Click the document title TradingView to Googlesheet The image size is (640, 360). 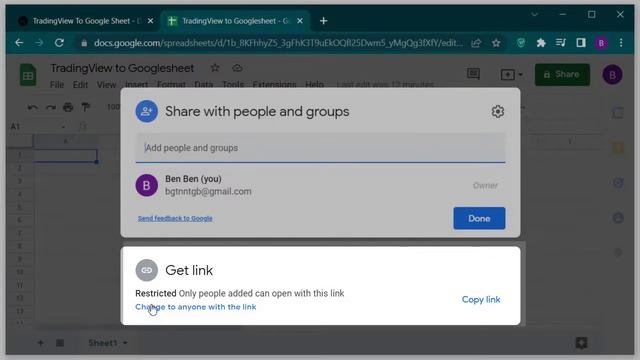pyautogui.click(x=122, y=68)
